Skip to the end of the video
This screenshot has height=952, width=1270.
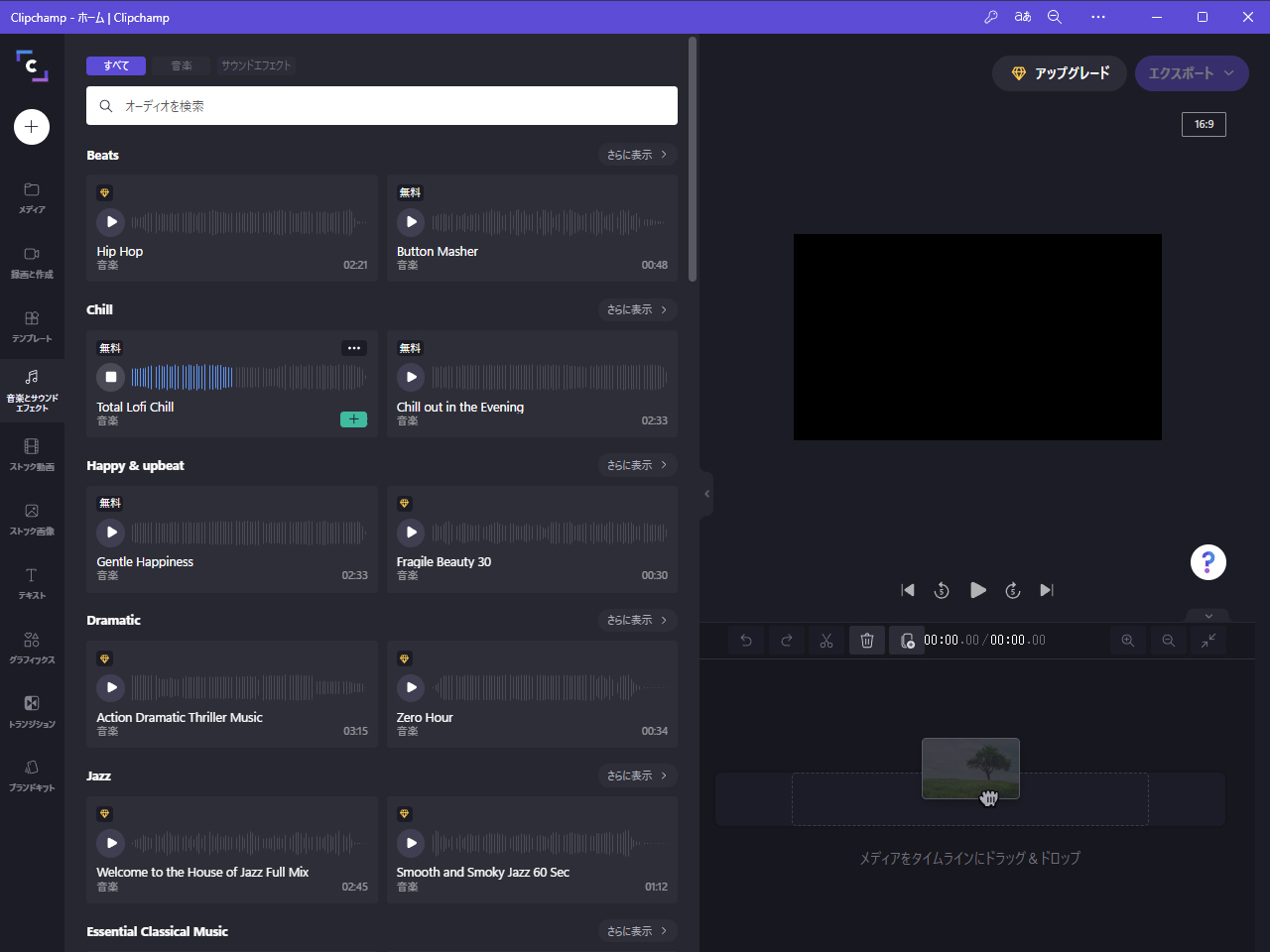(1047, 590)
